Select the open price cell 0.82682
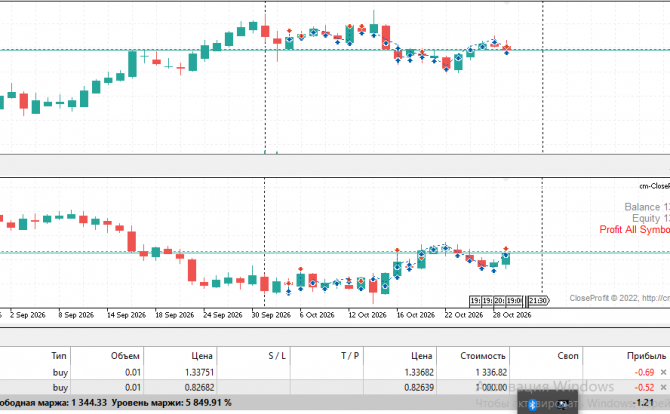Viewport: 670px width, 414px height. click(x=200, y=388)
